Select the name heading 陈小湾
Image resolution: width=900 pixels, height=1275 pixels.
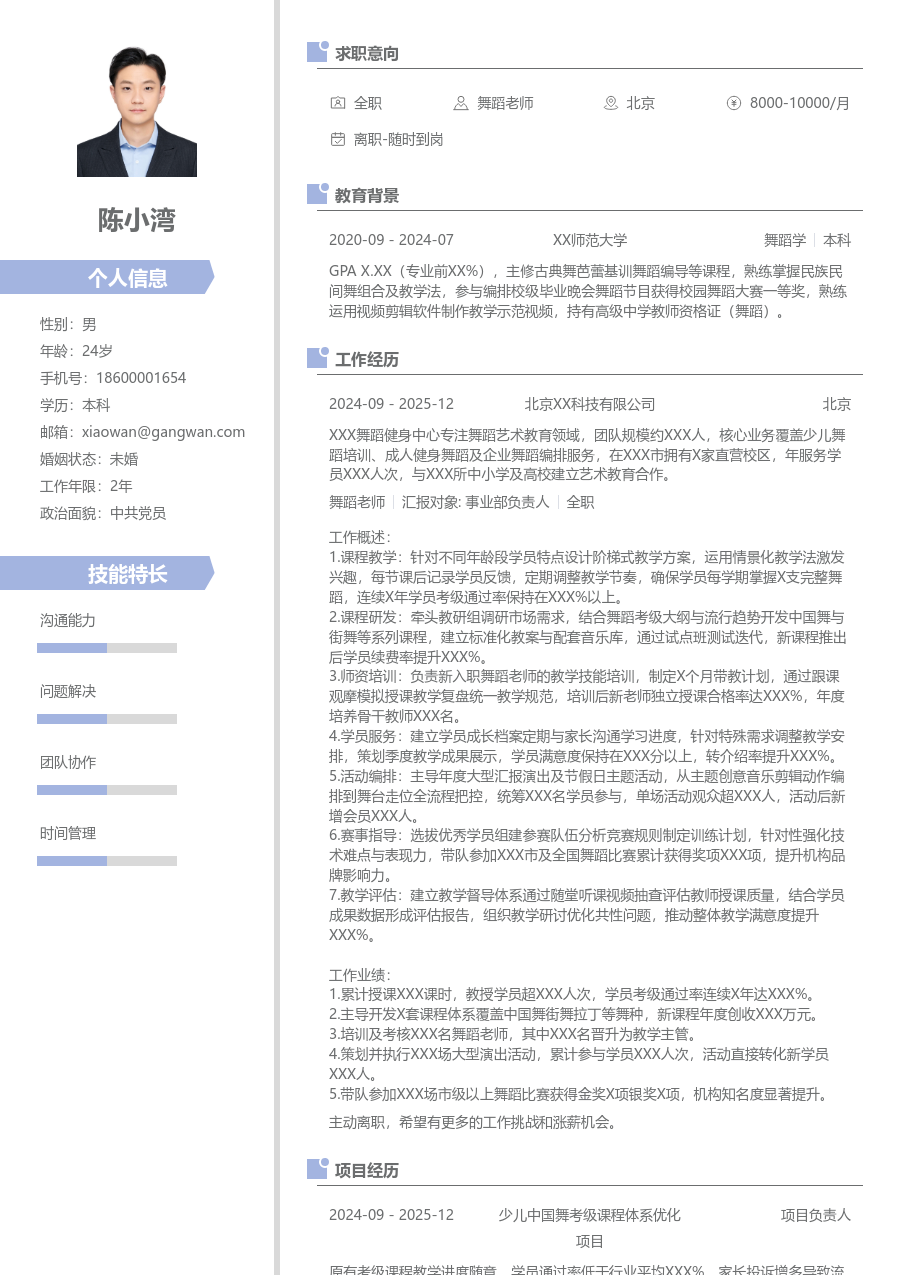click(136, 221)
